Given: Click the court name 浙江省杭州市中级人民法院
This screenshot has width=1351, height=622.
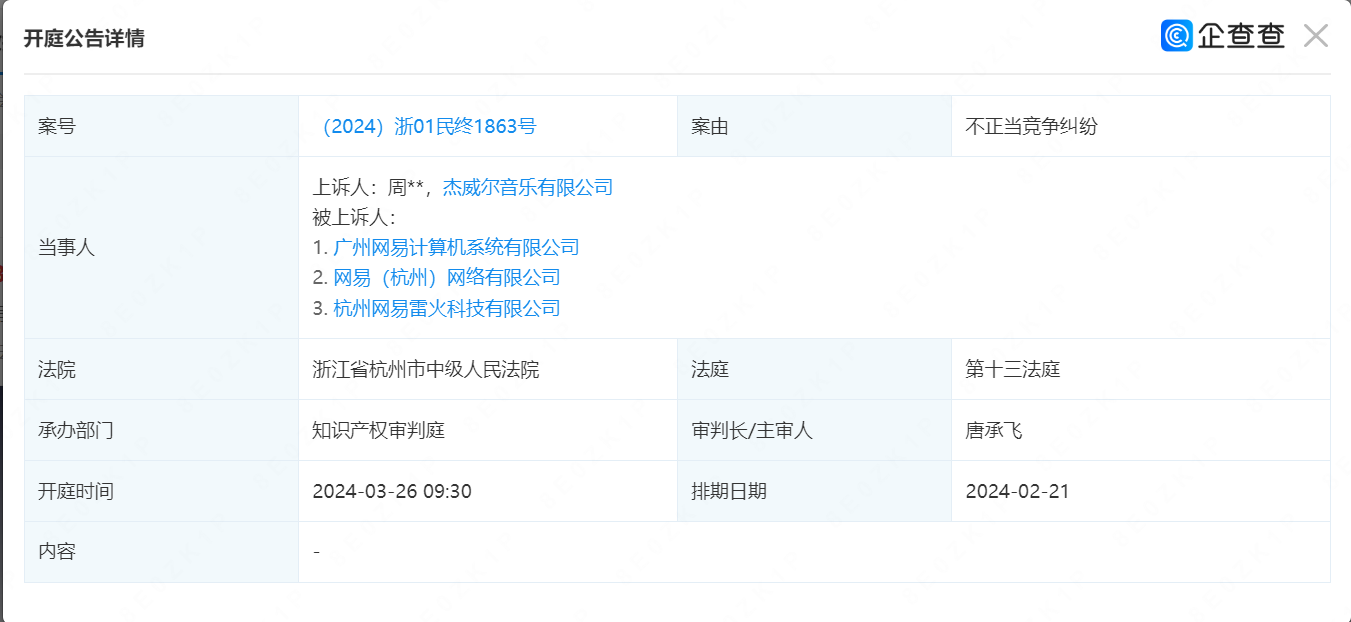Looking at the screenshot, I should 425,370.
